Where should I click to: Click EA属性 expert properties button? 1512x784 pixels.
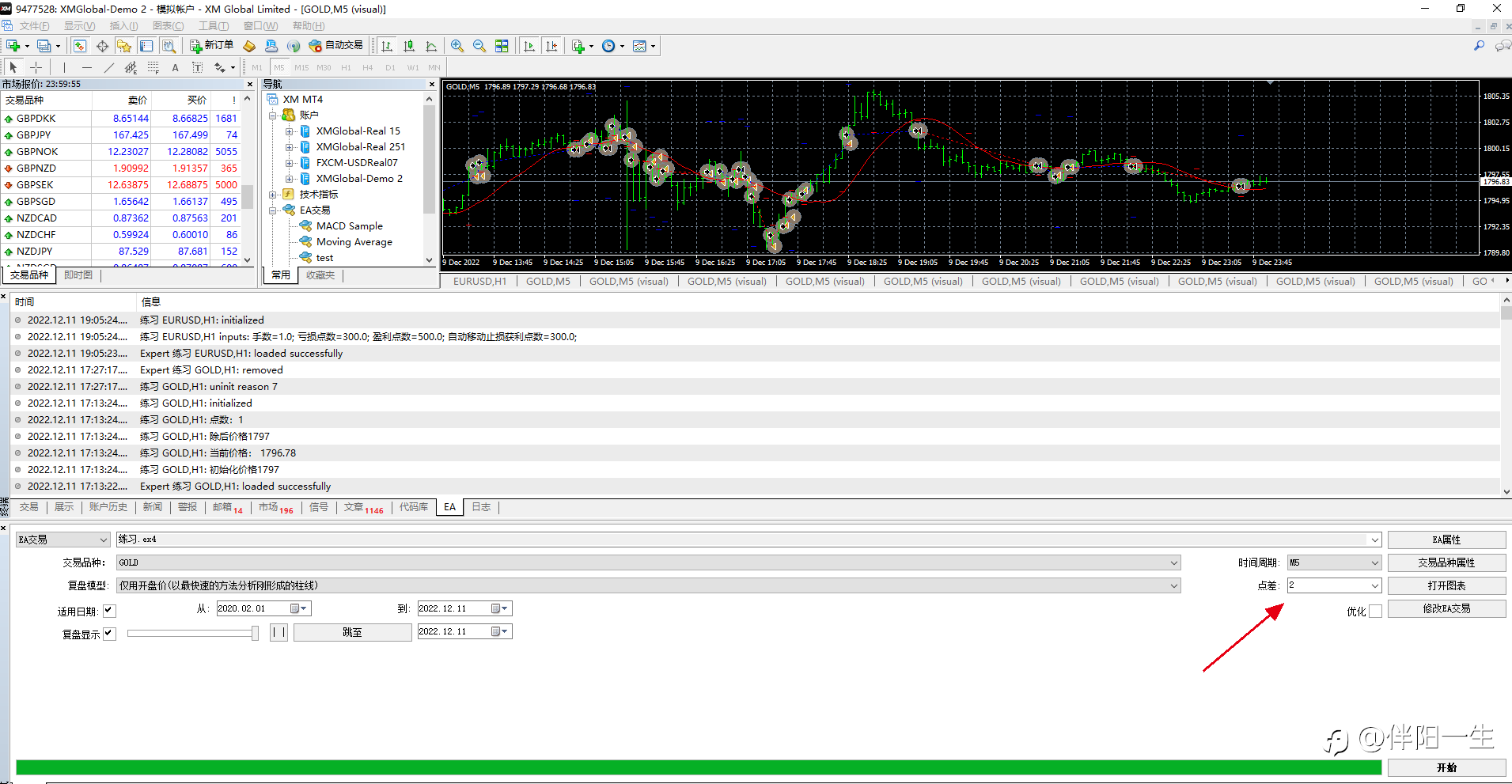[1446, 540]
